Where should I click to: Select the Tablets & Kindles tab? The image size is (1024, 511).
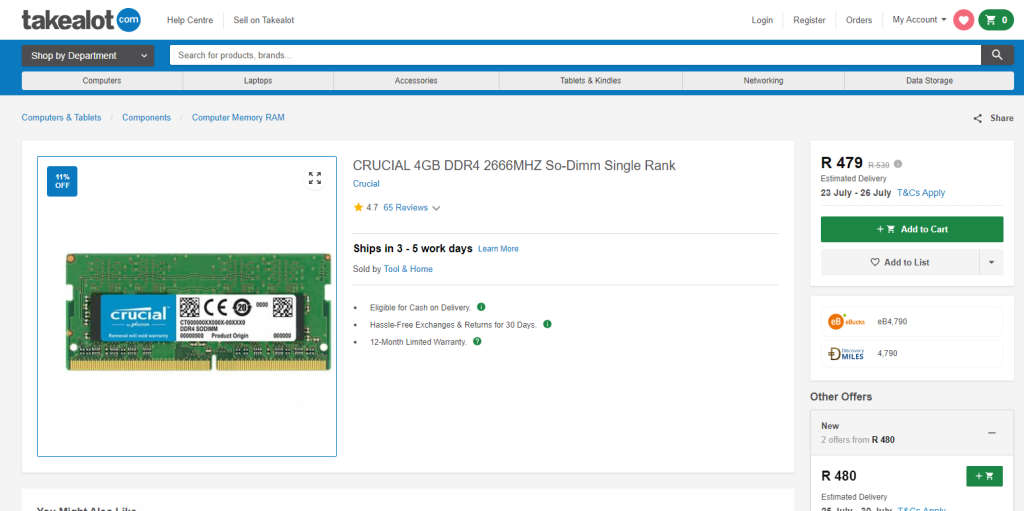[x=590, y=81]
